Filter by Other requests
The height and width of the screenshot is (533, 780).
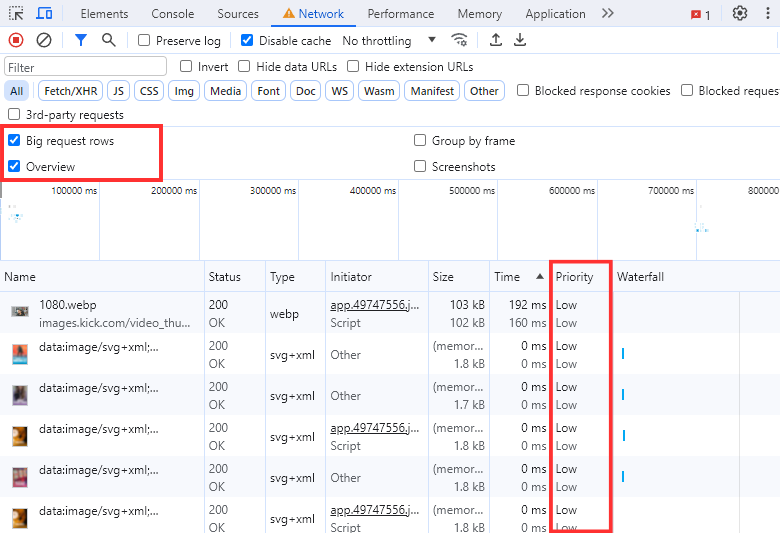click(484, 91)
